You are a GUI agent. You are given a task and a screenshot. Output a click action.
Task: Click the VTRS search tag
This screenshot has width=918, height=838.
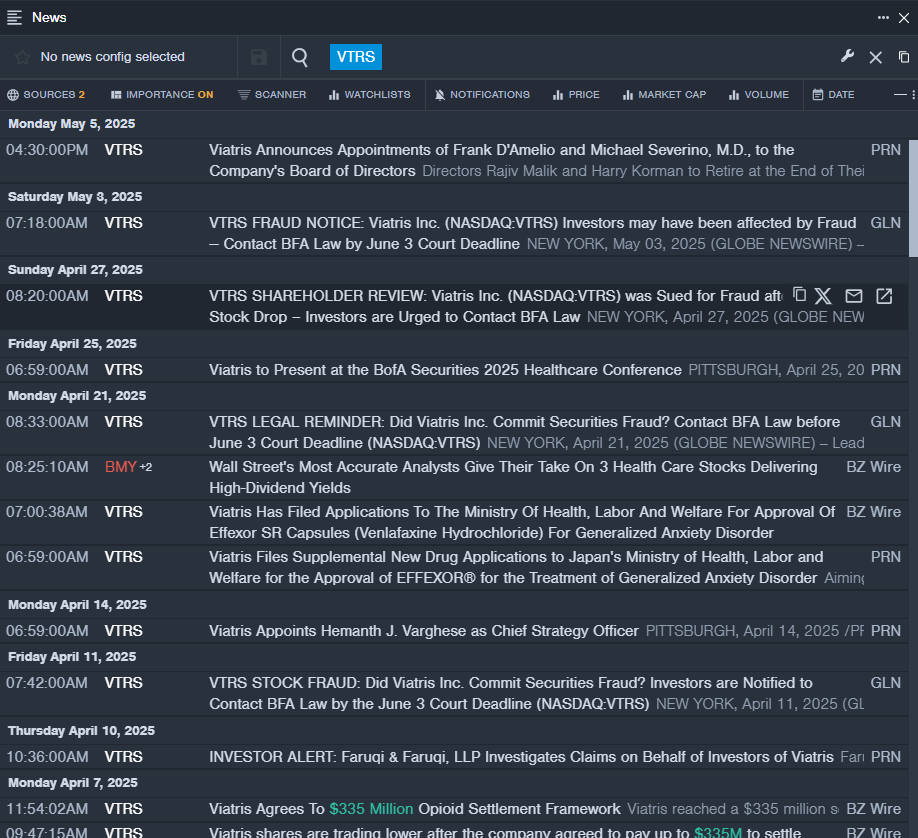(x=356, y=57)
